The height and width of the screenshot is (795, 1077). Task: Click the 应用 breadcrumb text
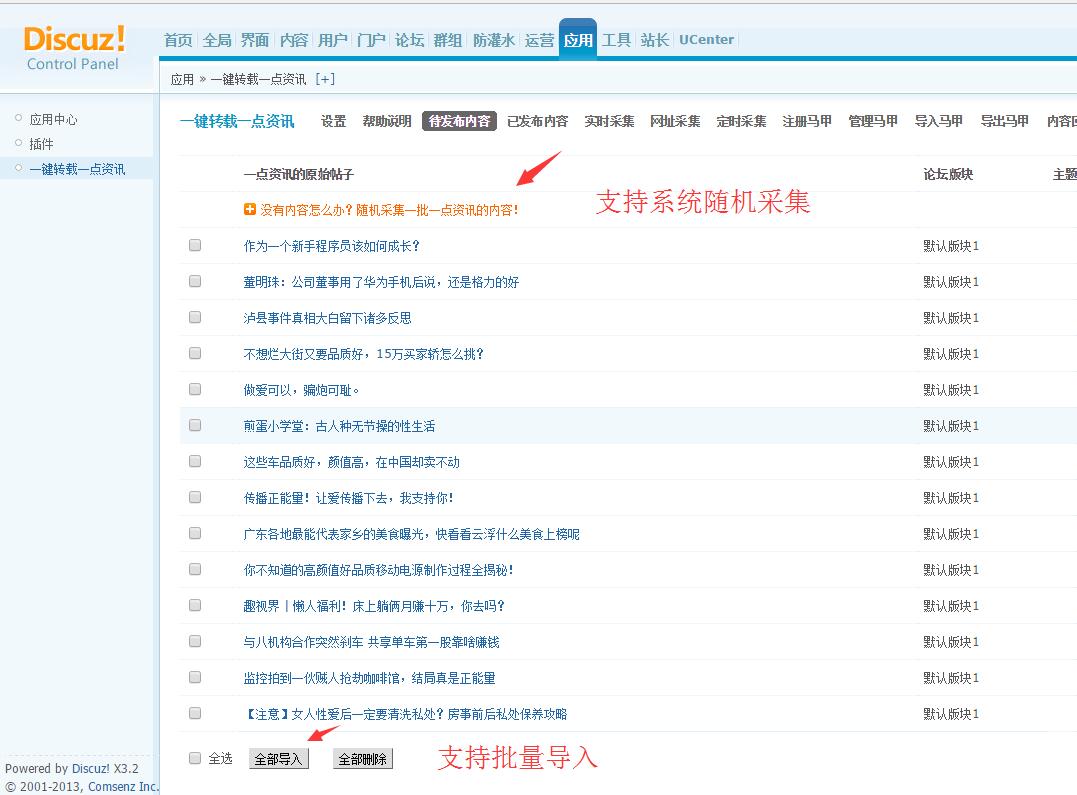(182, 79)
